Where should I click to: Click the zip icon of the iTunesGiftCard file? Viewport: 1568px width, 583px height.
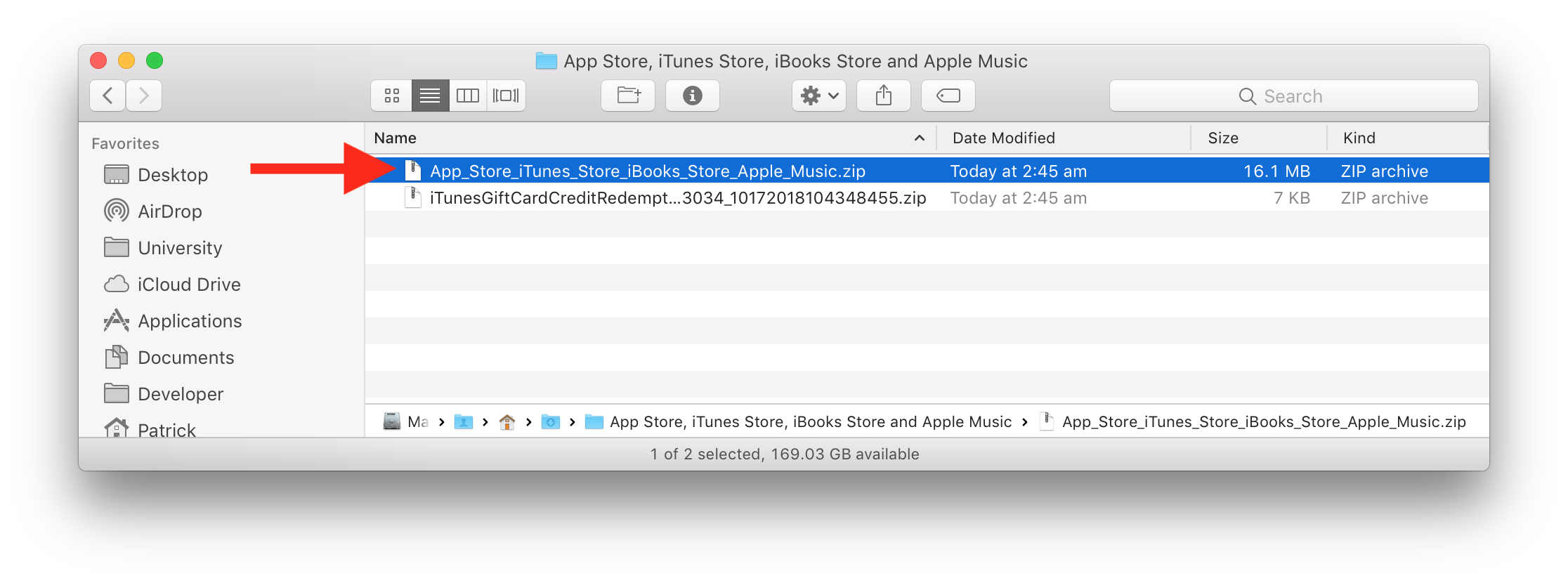pos(413,197)
